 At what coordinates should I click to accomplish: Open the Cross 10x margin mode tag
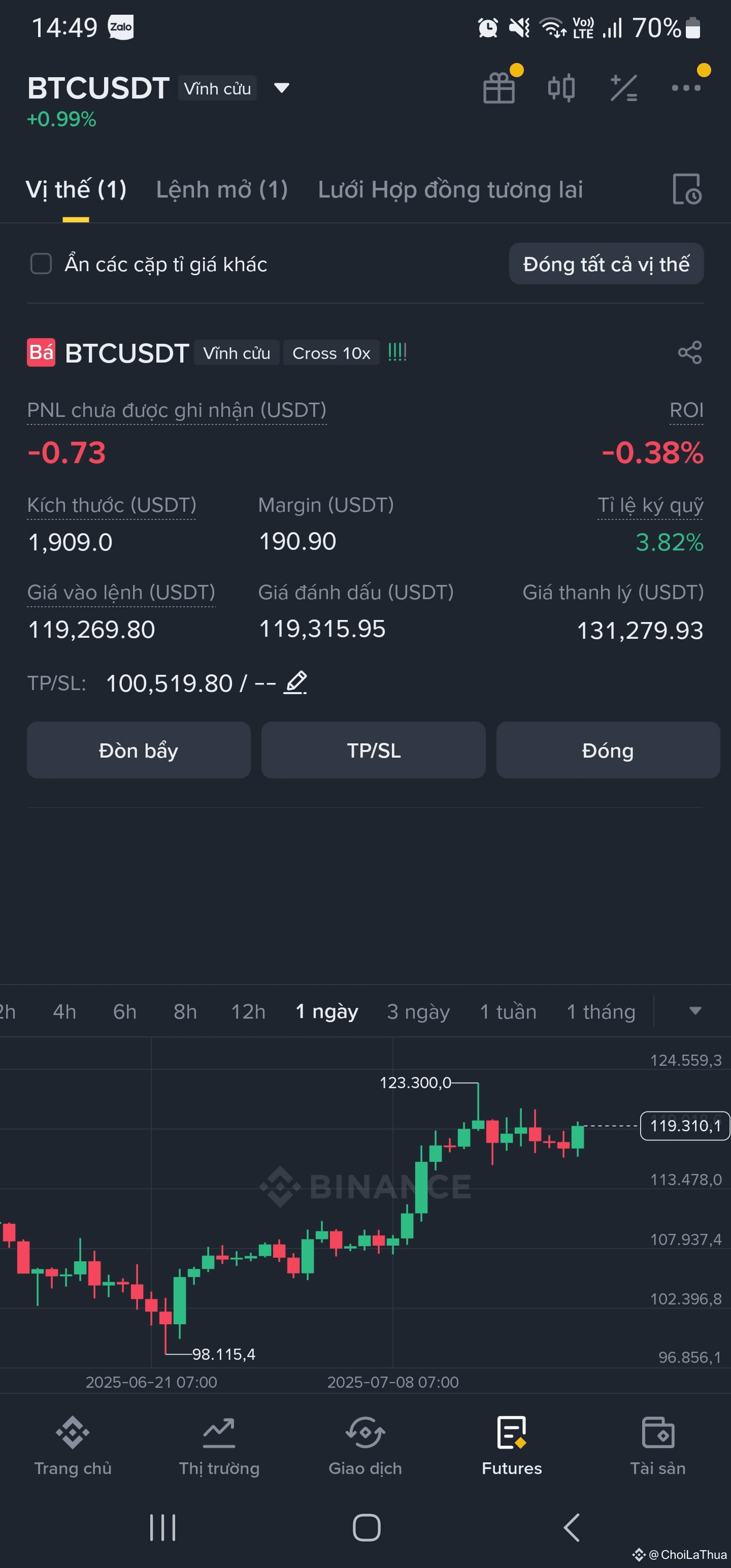331,353
